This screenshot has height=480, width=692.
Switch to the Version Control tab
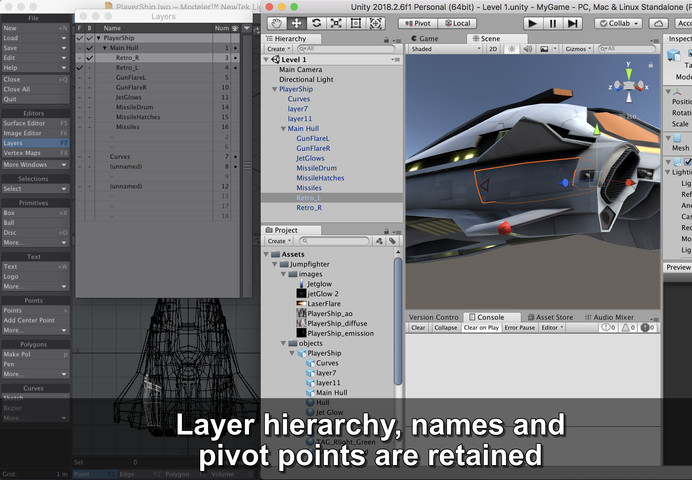coord(433,317)
